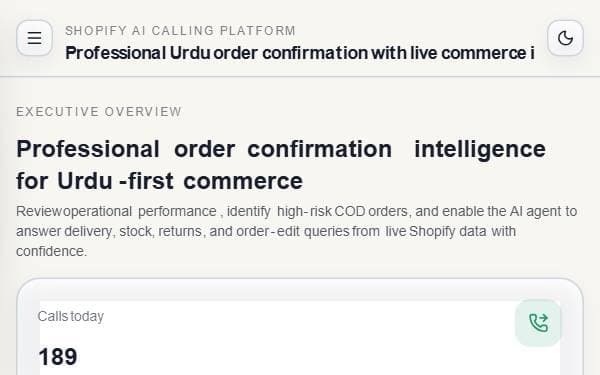Image resolution: width=600 pixels, height=375 pixels.
Task: Open the Calls today stat card
Action: tap(300, 327)
